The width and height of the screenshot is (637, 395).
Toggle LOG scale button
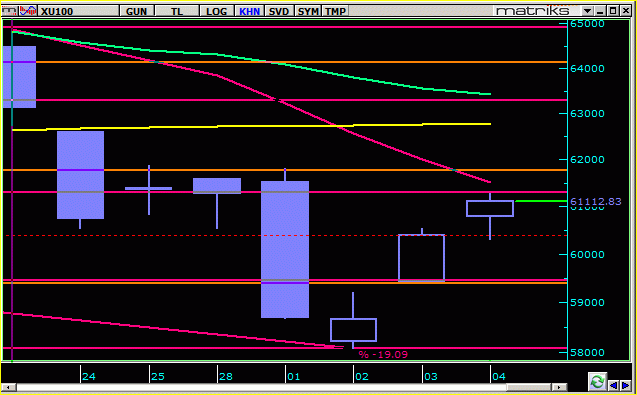coord(216,11)
